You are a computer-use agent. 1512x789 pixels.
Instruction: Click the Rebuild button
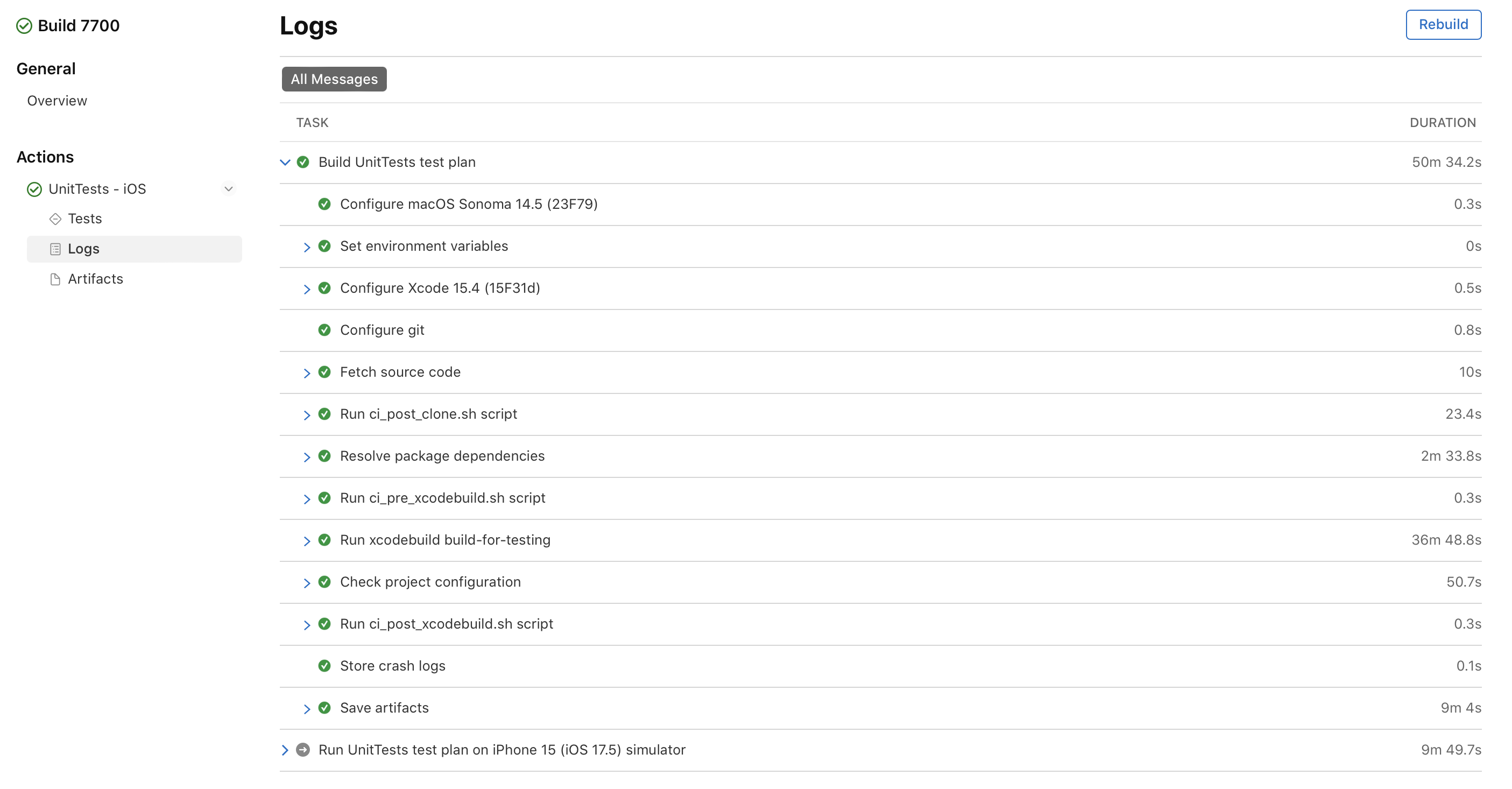click(1443, 25)
